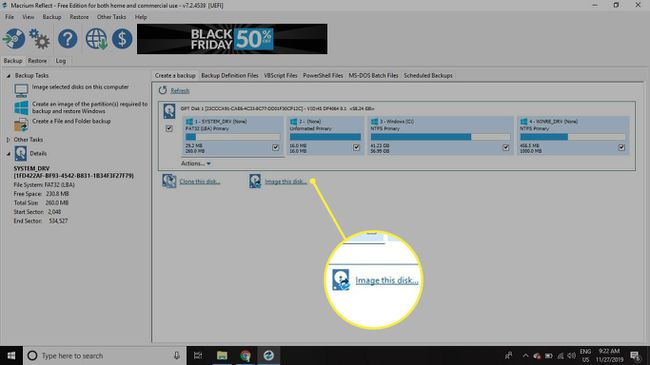Click the blue question mark help icon
The height and width of the screenshot is (365, 650).
[68, 39]
